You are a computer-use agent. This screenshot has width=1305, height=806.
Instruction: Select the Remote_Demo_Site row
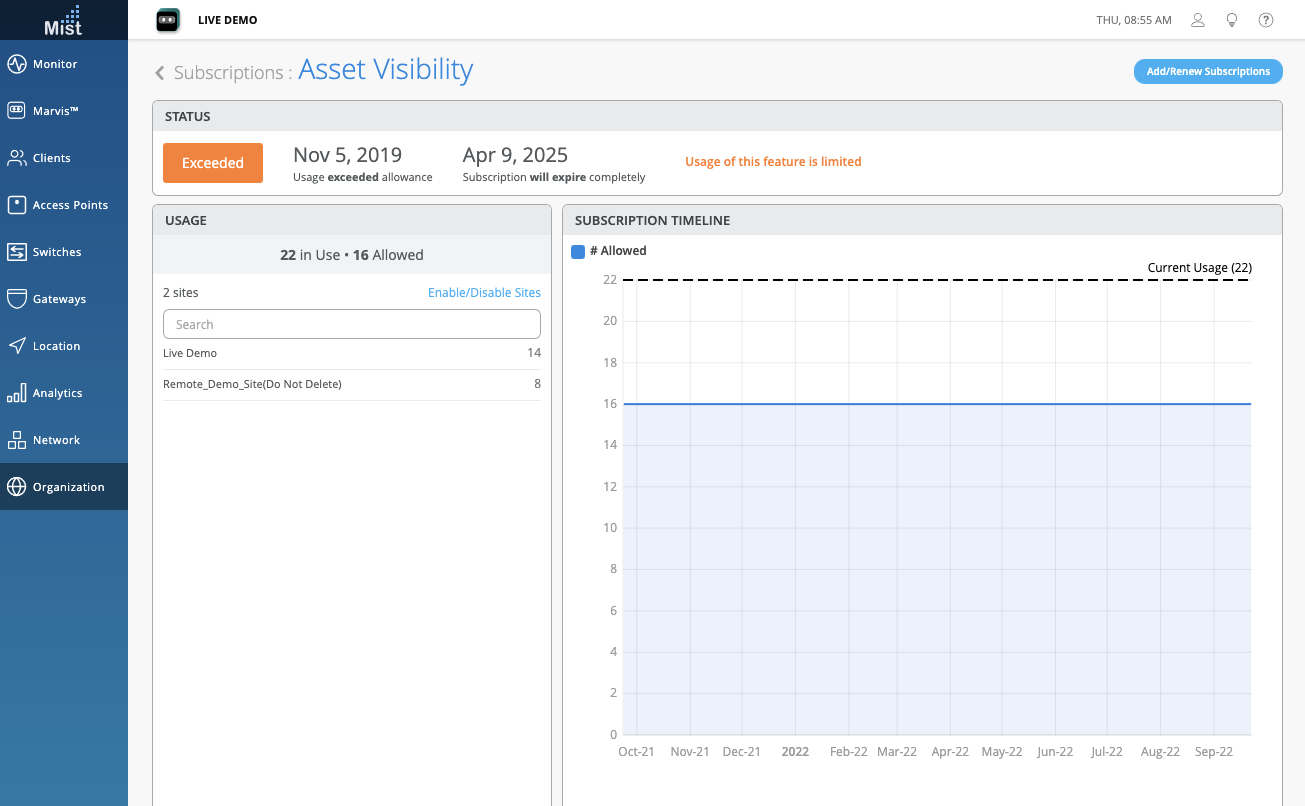coord(352,384)
